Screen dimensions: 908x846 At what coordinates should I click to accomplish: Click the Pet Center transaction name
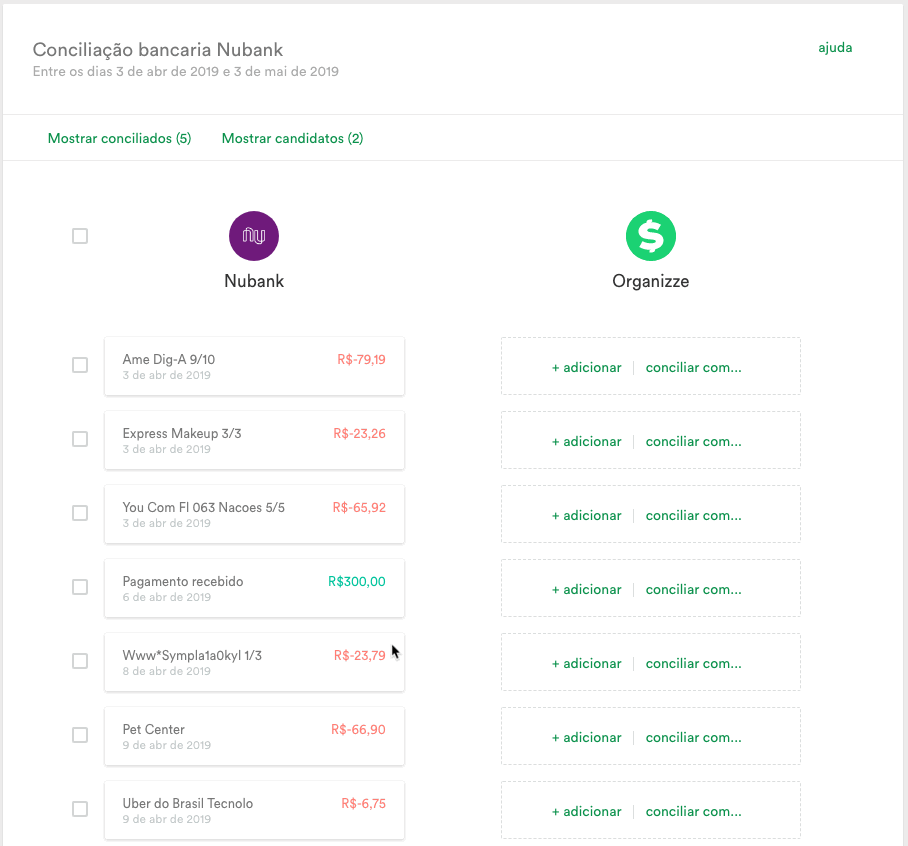153,730
